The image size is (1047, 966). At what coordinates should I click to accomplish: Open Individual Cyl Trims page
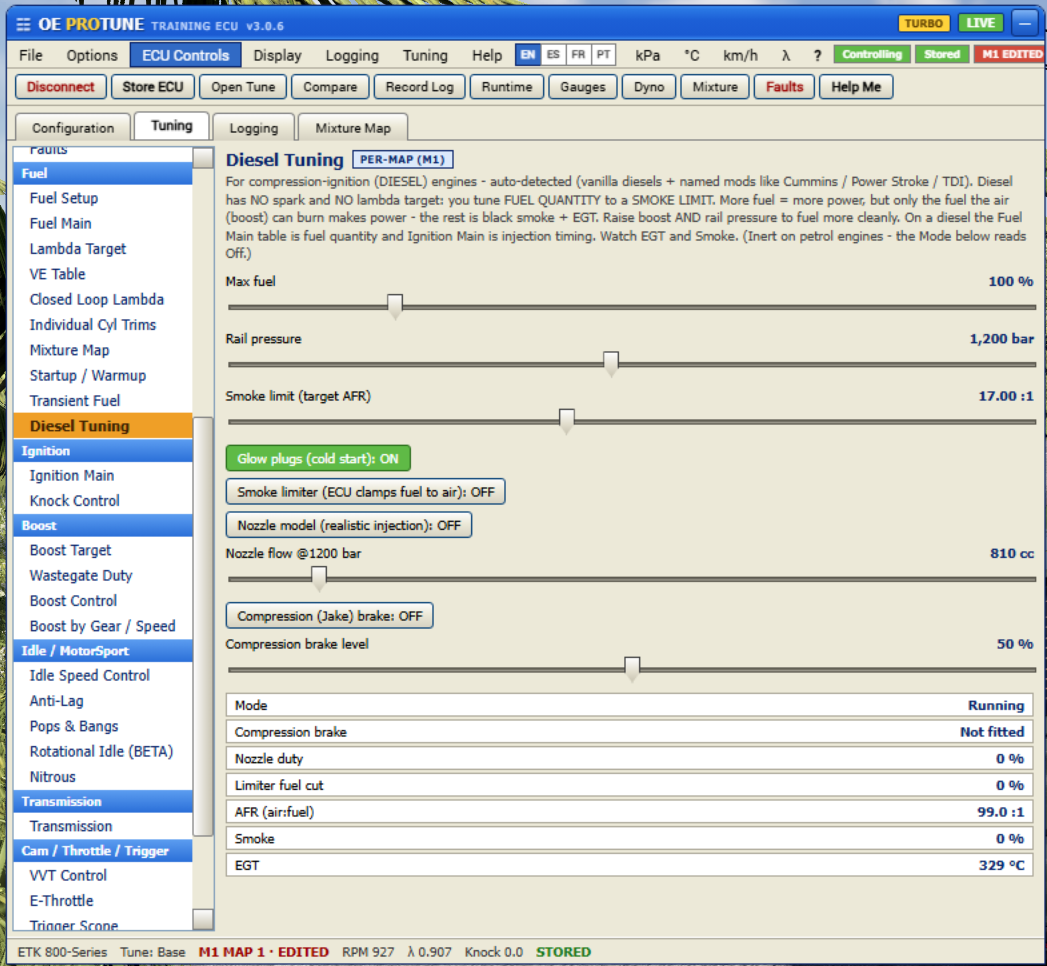point(103,325)
